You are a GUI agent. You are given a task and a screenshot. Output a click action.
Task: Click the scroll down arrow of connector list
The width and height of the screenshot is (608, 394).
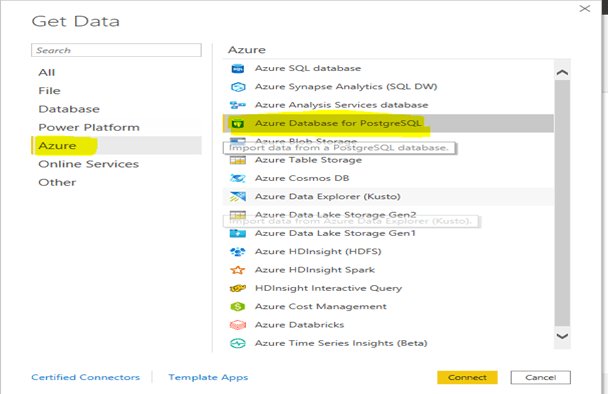click(562, 336)
